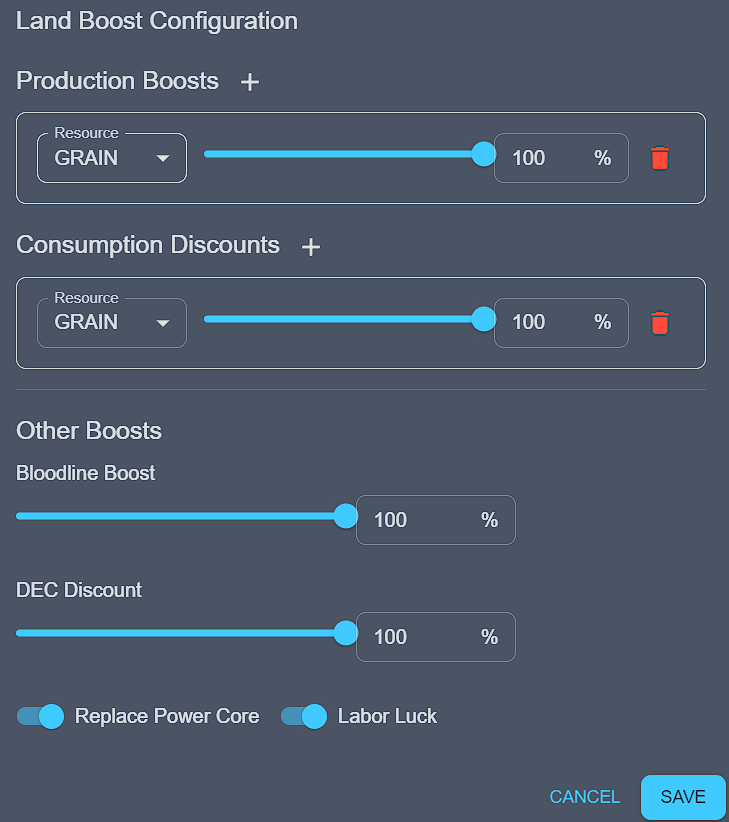Add a new Production Boost entry
729x822 pixels.
[x=250, y=83]
